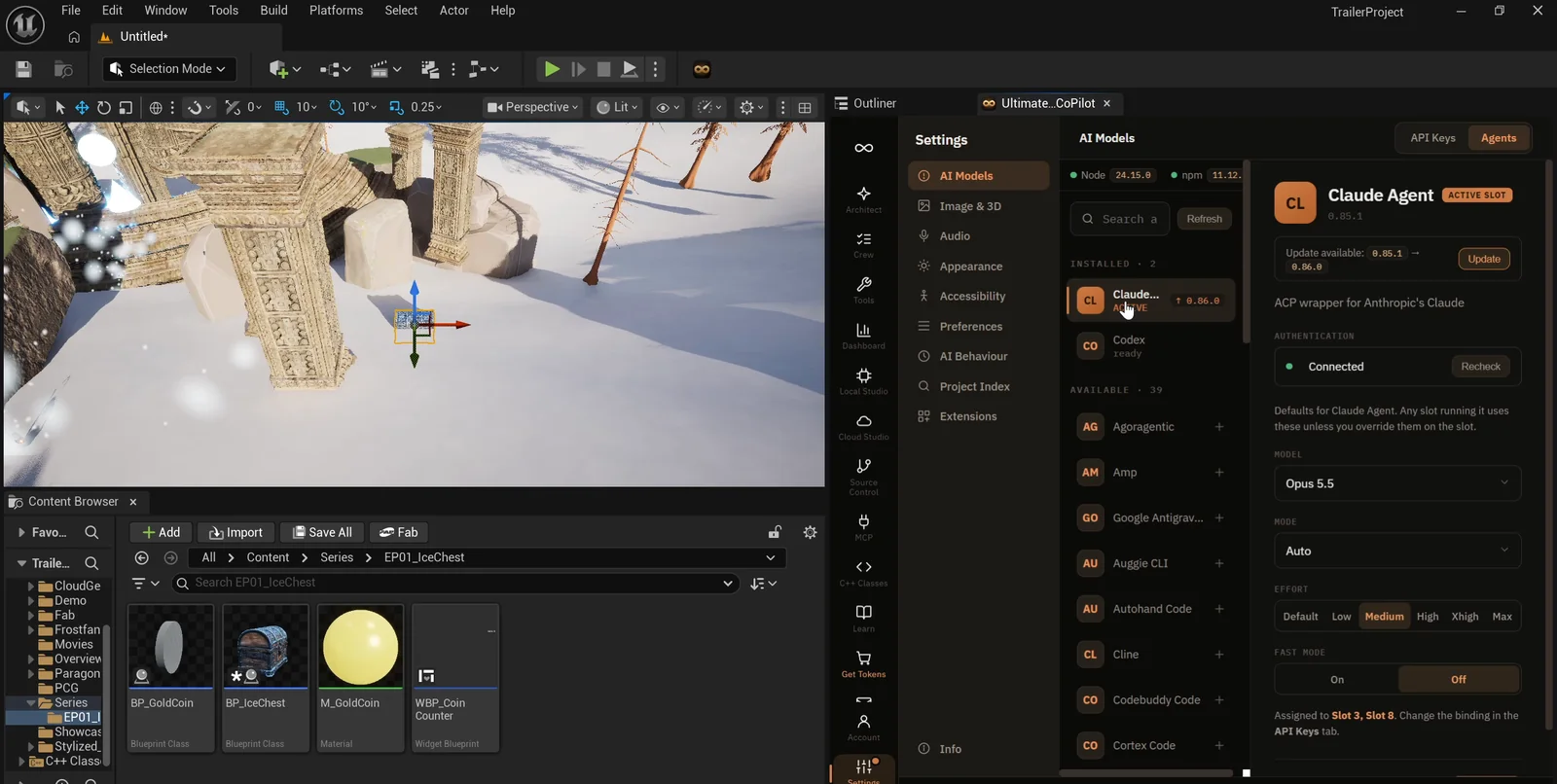The height and width of the screenshot is (784, 1557).
Task: Set effort level to Xhigh
Action: 1465,617
